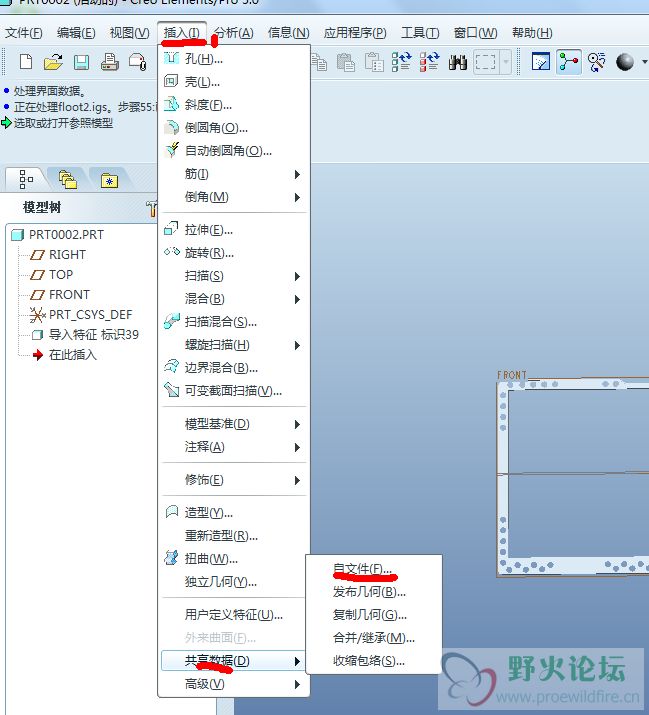649x715 pixels.
Task: Expand 注释(A) submenu
Action: tap(234, 447)
